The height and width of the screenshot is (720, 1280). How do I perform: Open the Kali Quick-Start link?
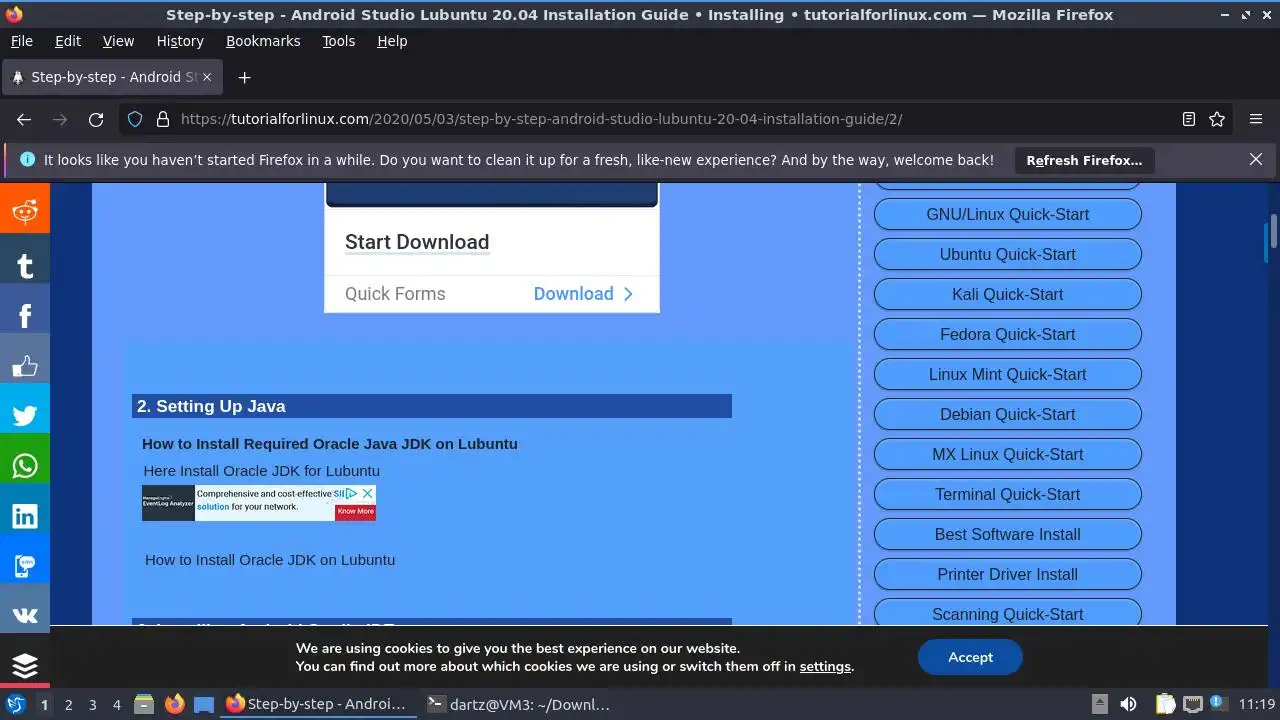coord(1007,294)
